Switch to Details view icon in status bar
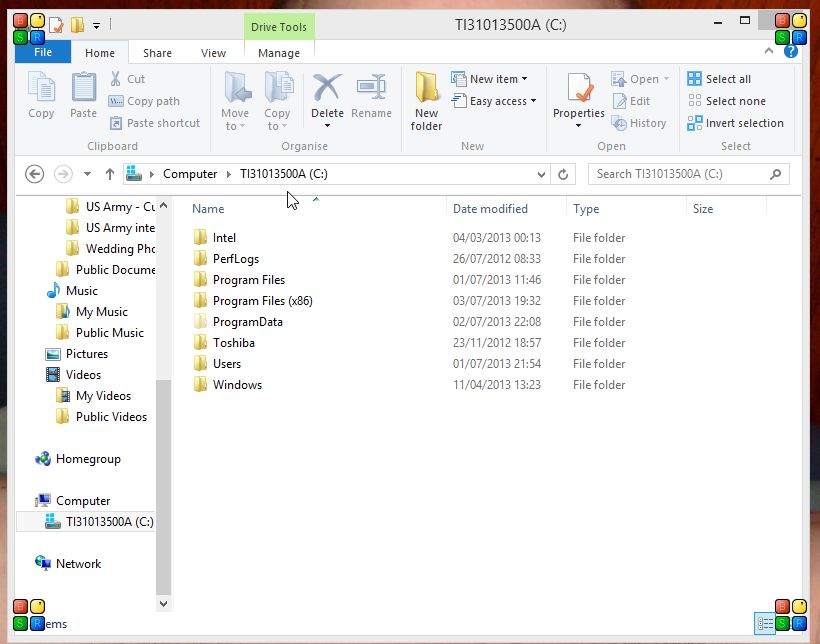The height and width of the screenshot is (644, 820). coord(765,624)
